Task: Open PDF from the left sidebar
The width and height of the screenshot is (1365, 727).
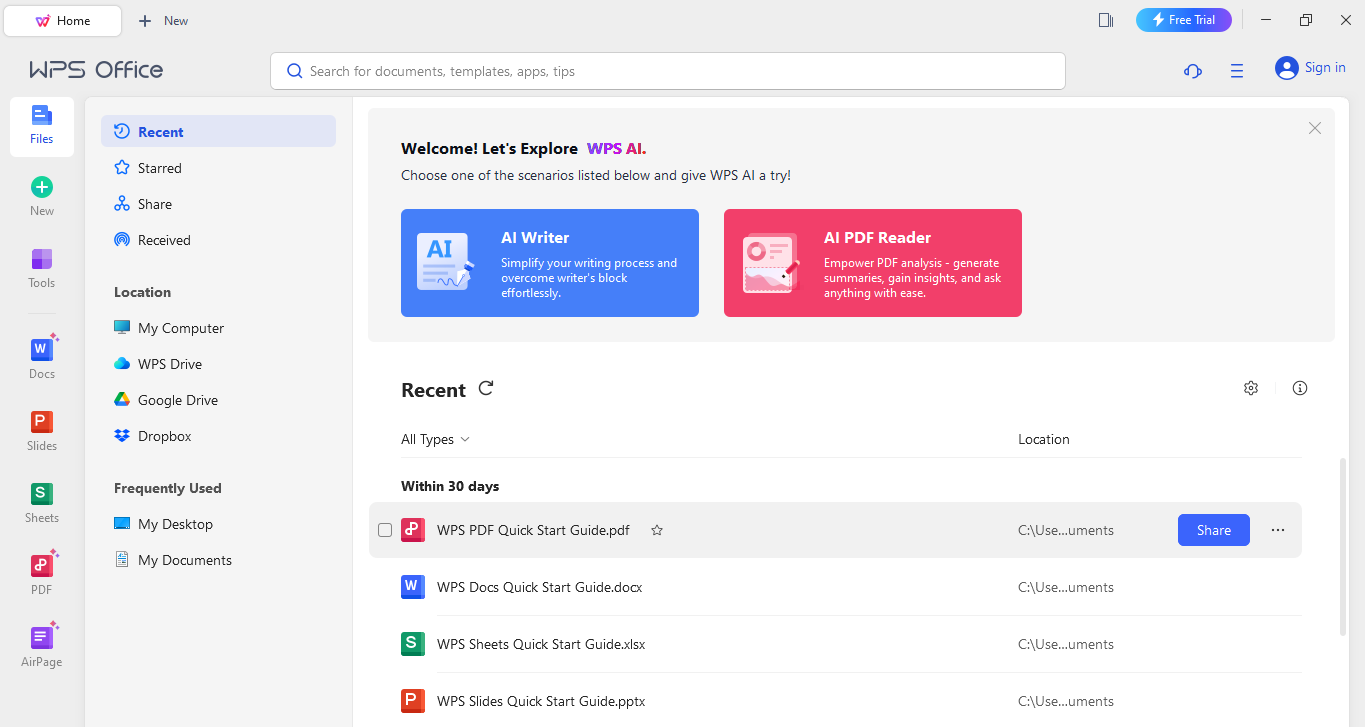Action: (x=42, y=574)
